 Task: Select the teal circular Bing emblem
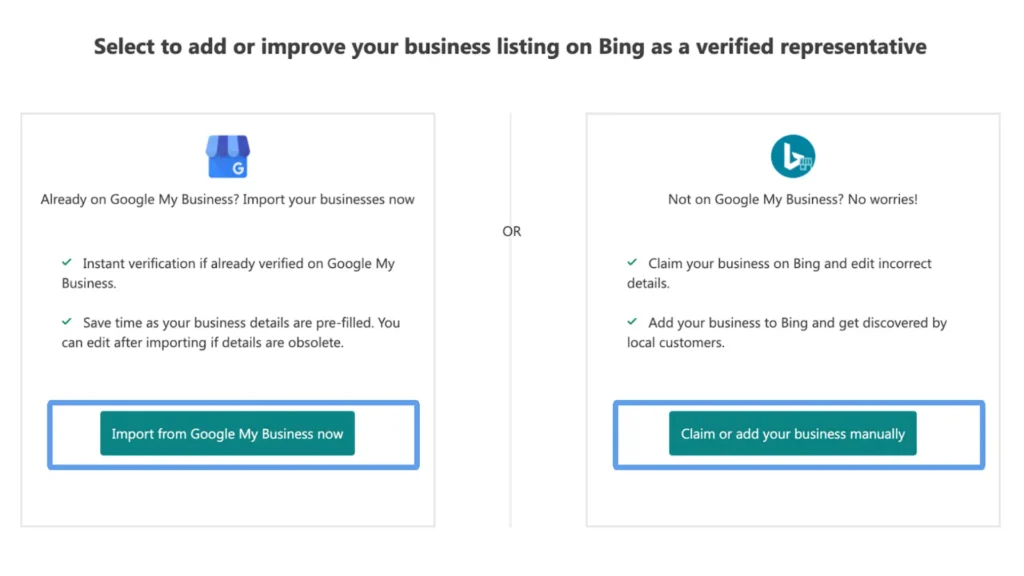click(793, 155)
